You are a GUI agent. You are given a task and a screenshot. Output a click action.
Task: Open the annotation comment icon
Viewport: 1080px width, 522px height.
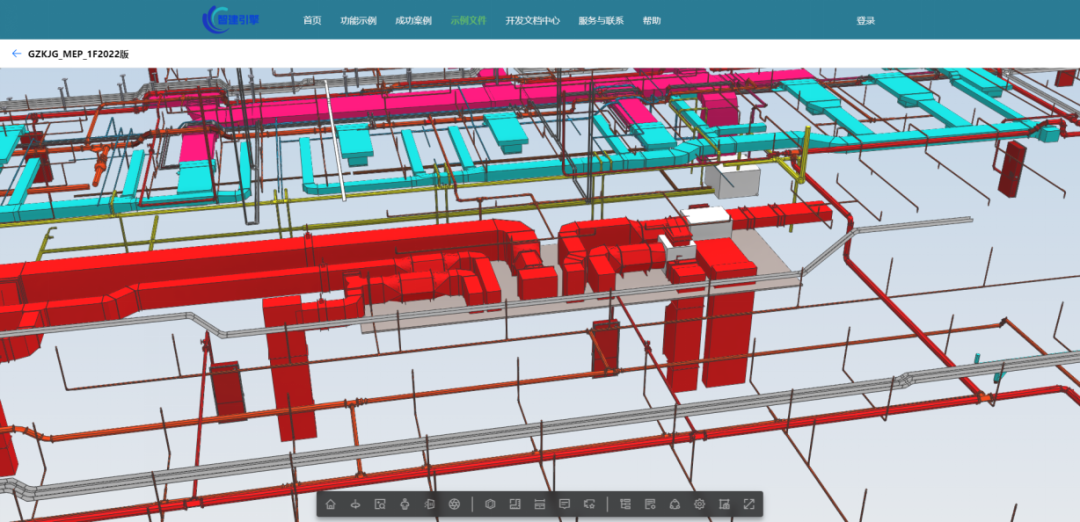pos(565,504)
